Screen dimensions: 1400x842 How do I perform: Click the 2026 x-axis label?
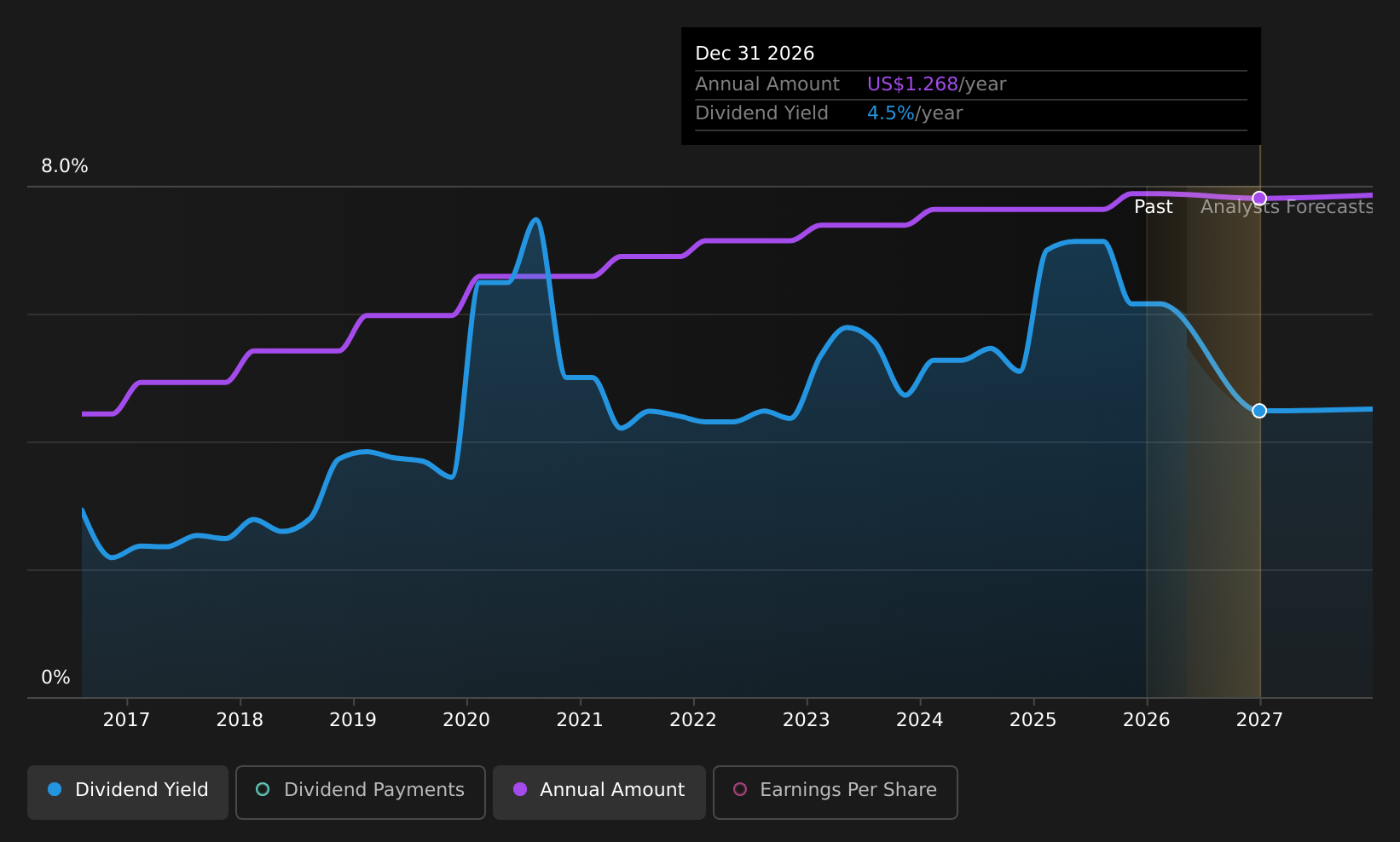[x=1147, y=720]
